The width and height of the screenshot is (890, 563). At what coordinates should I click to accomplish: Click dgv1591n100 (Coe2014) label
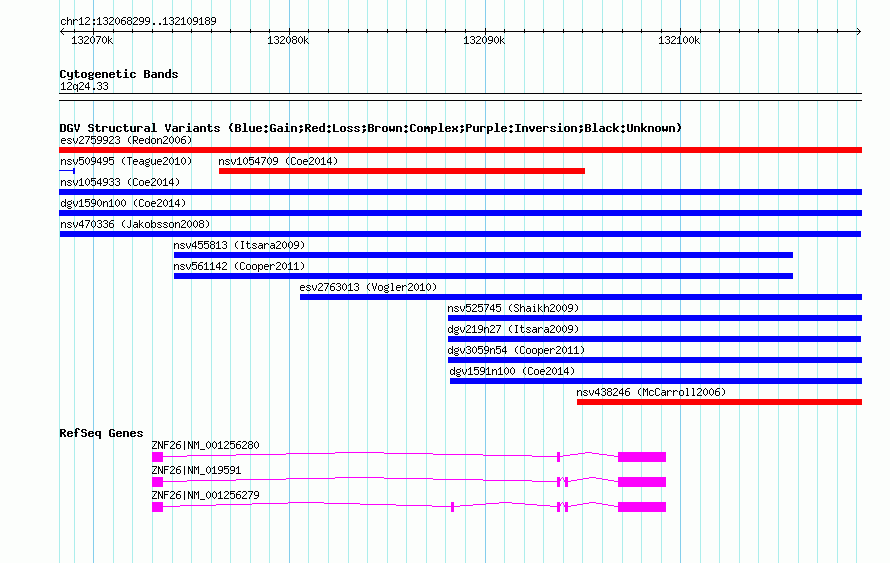coord(512,371)
